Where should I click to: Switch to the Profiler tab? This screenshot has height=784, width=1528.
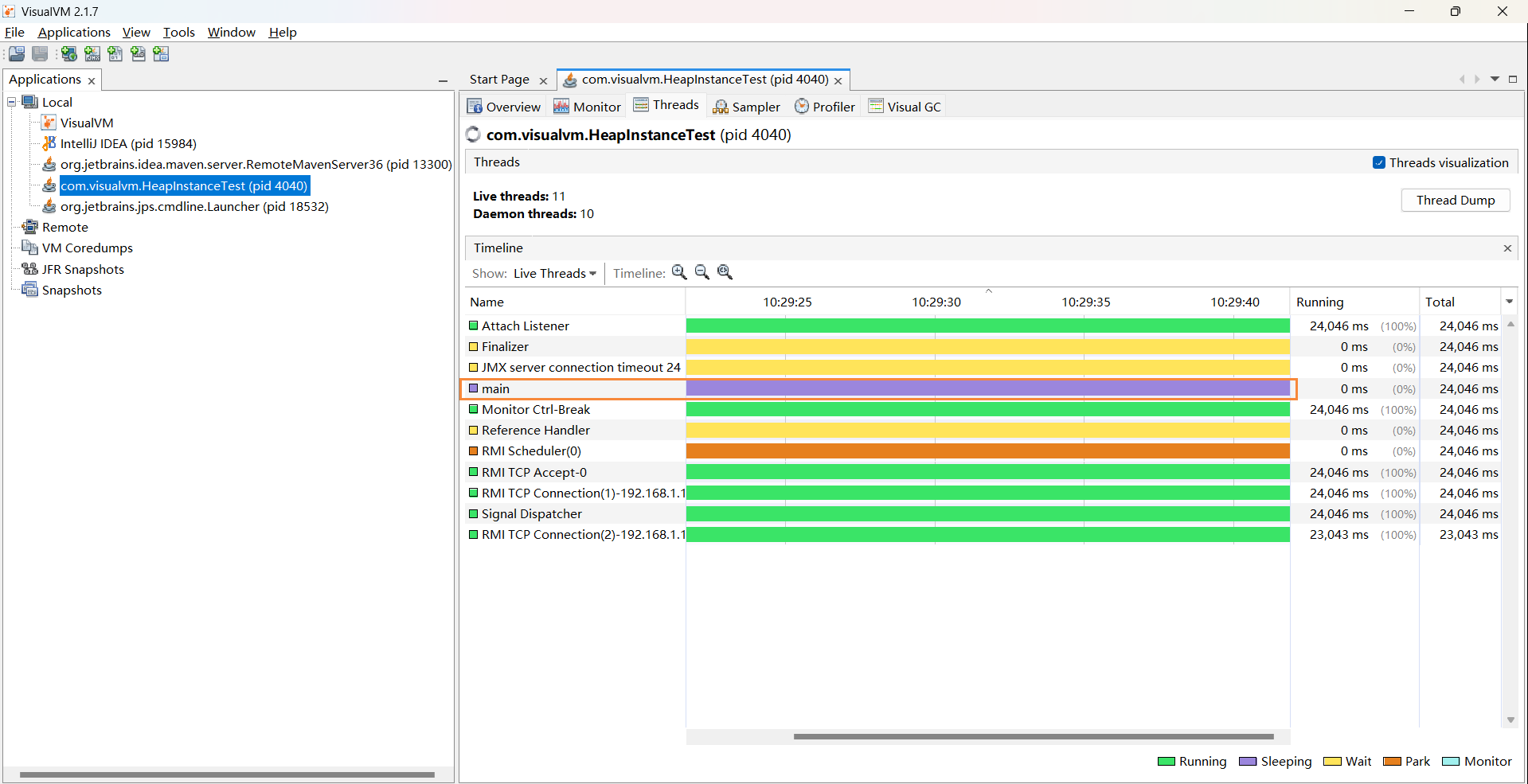click(x=825, y=107)
